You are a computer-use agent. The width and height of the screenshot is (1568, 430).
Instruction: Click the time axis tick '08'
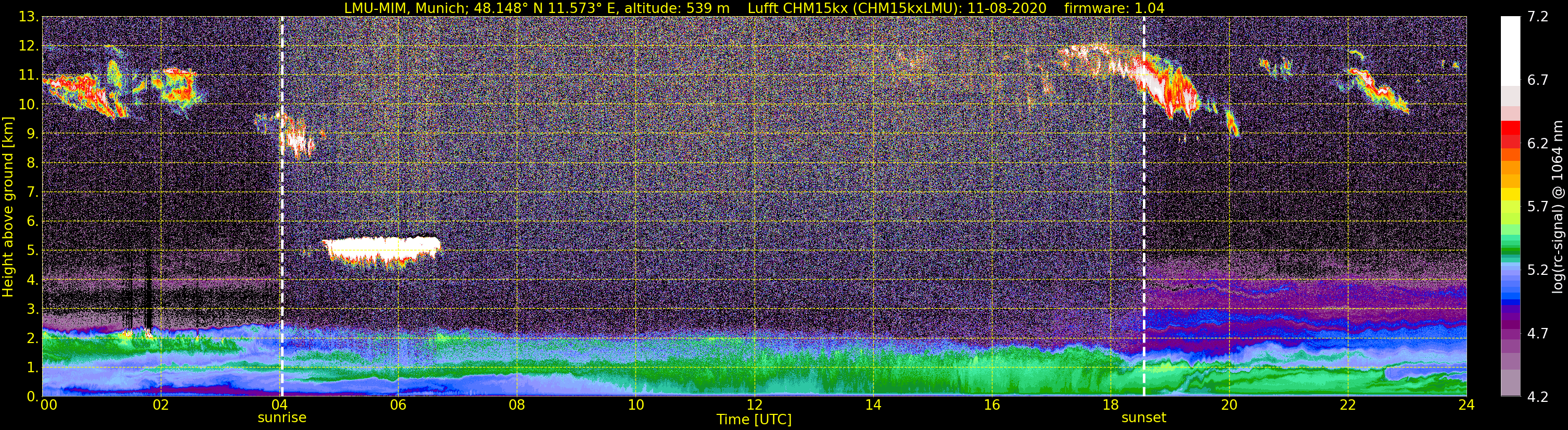click(x=517, y=405)
